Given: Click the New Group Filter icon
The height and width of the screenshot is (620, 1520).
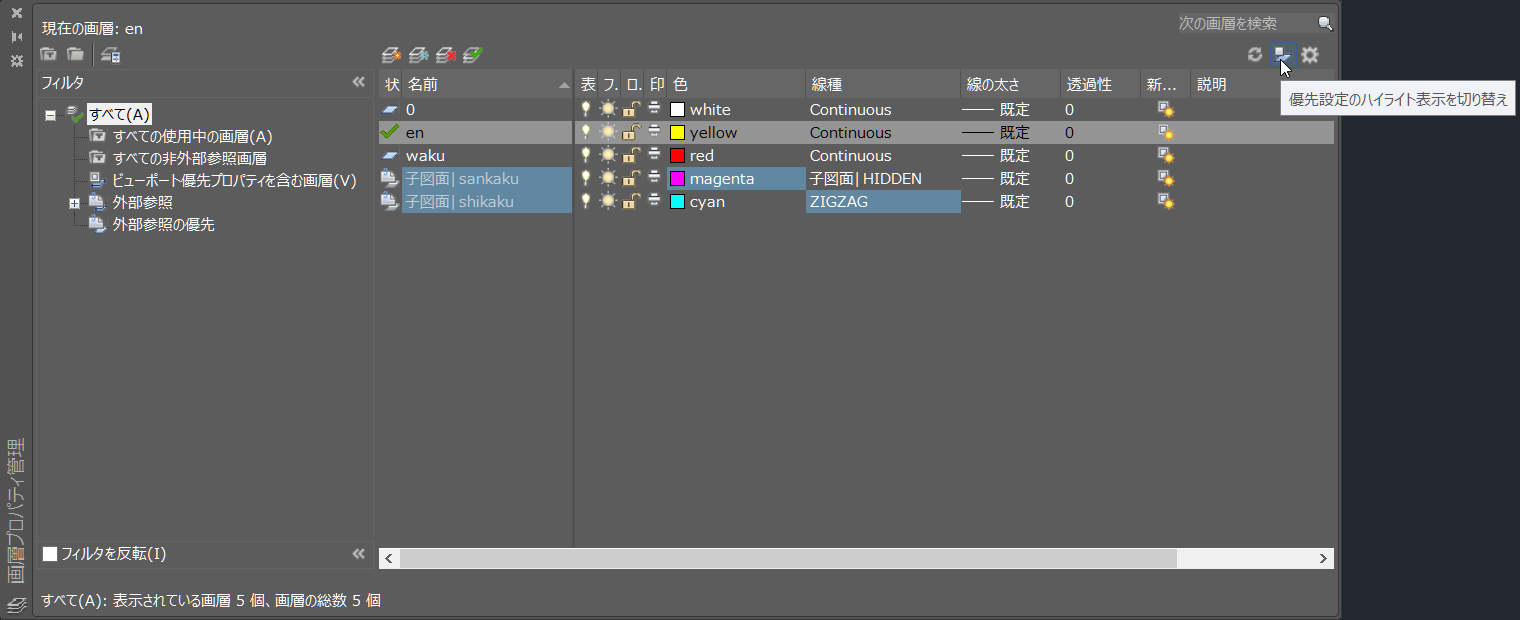Looking at the screenshot, I should tap(75, 54).
